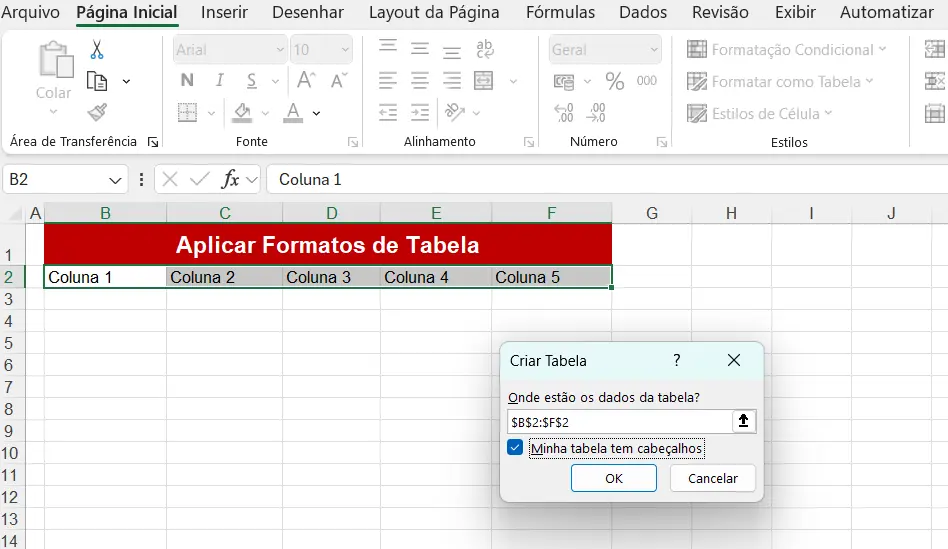Align text left
Viewport: 948px width, 549px height.
[x=388, y=80]
